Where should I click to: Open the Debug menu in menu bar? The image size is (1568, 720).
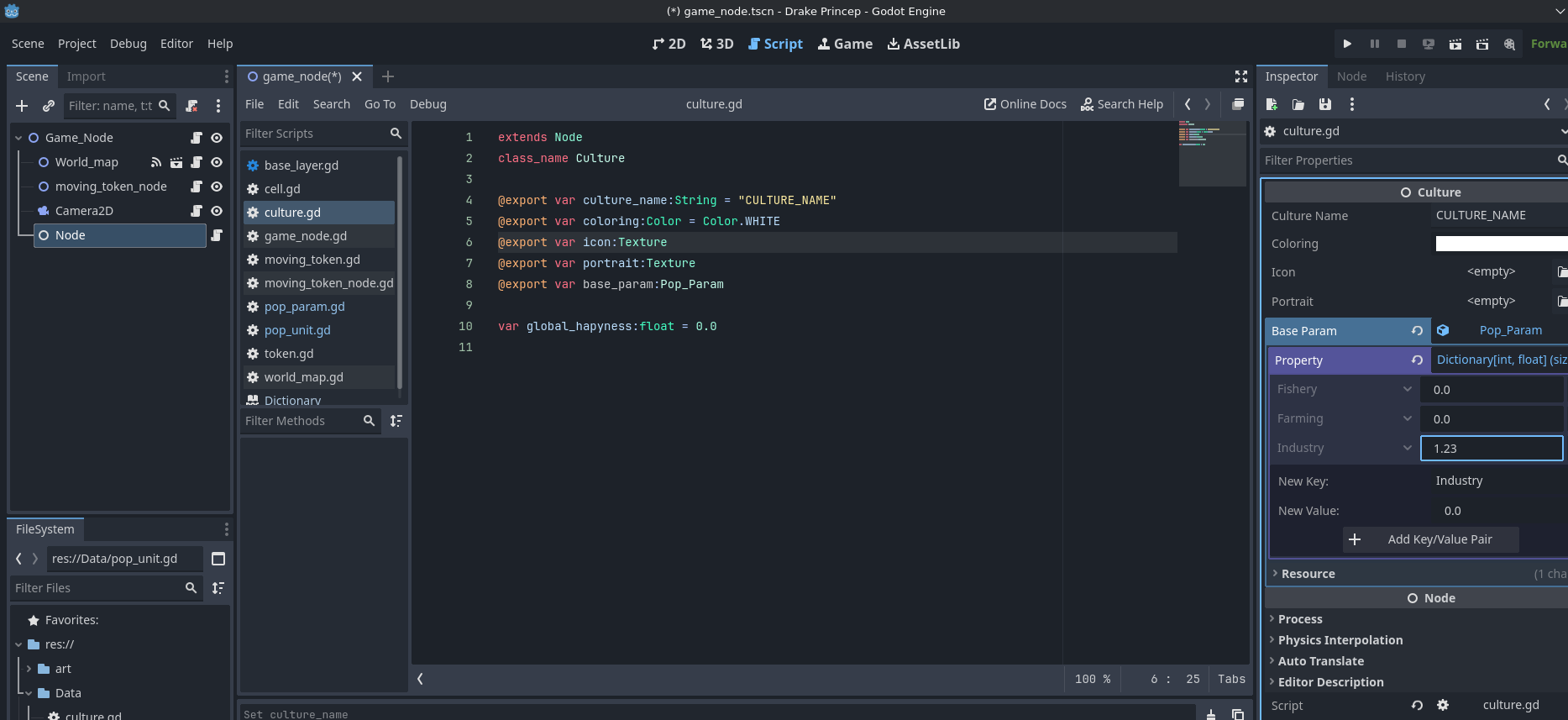[x=128, y=44]
